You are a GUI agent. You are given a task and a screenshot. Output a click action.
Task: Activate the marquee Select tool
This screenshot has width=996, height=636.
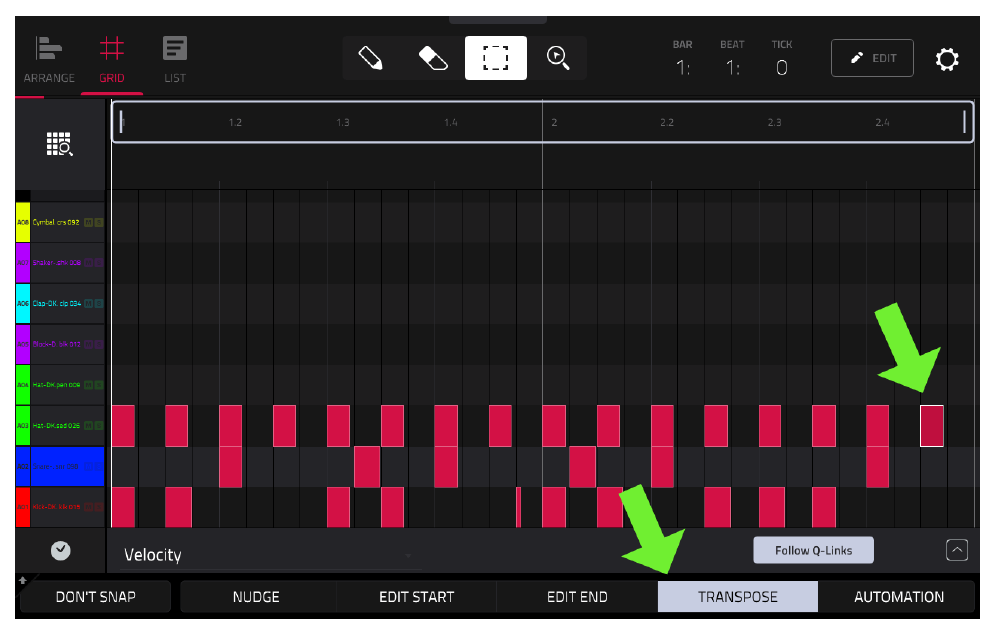click(x=495, y=58)
